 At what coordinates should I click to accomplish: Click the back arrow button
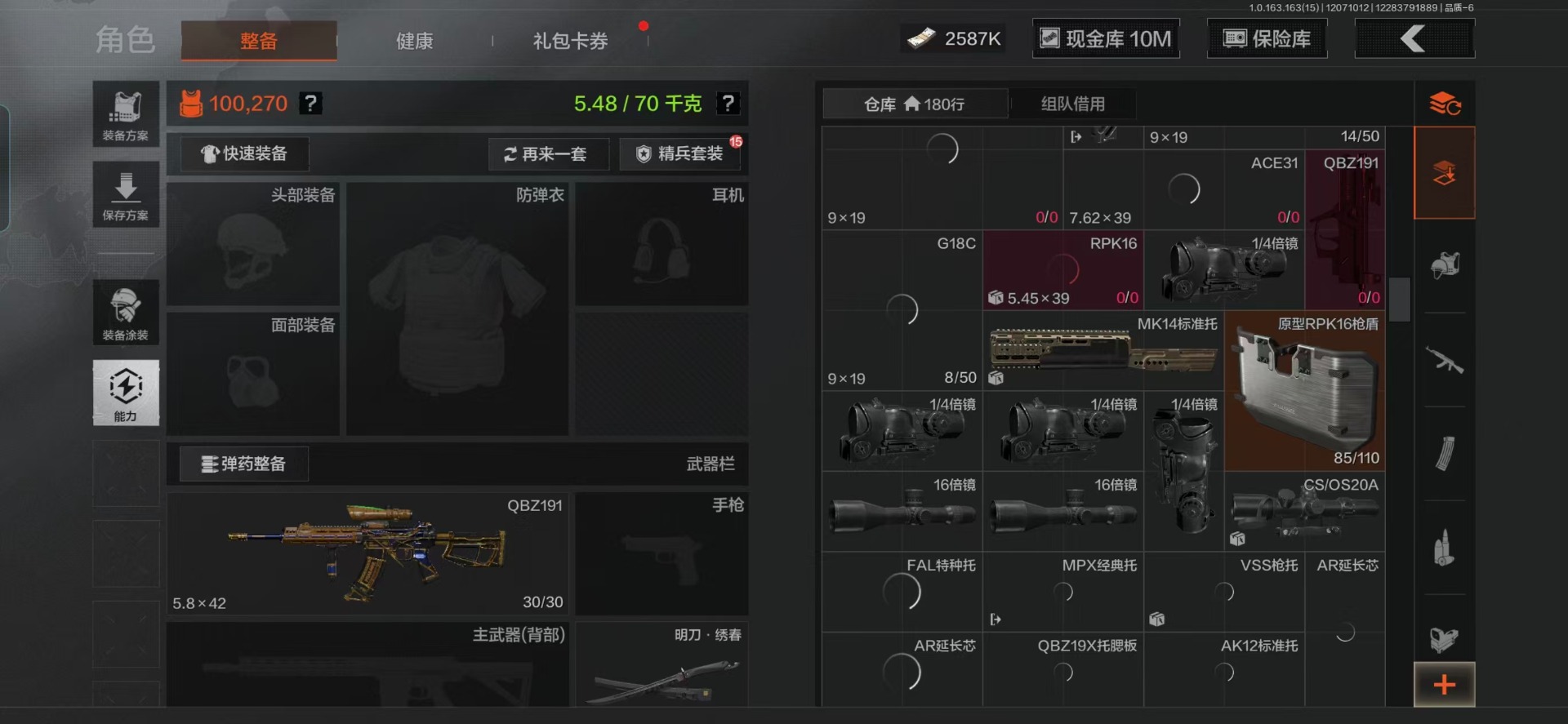click(x=1414, y=38)
